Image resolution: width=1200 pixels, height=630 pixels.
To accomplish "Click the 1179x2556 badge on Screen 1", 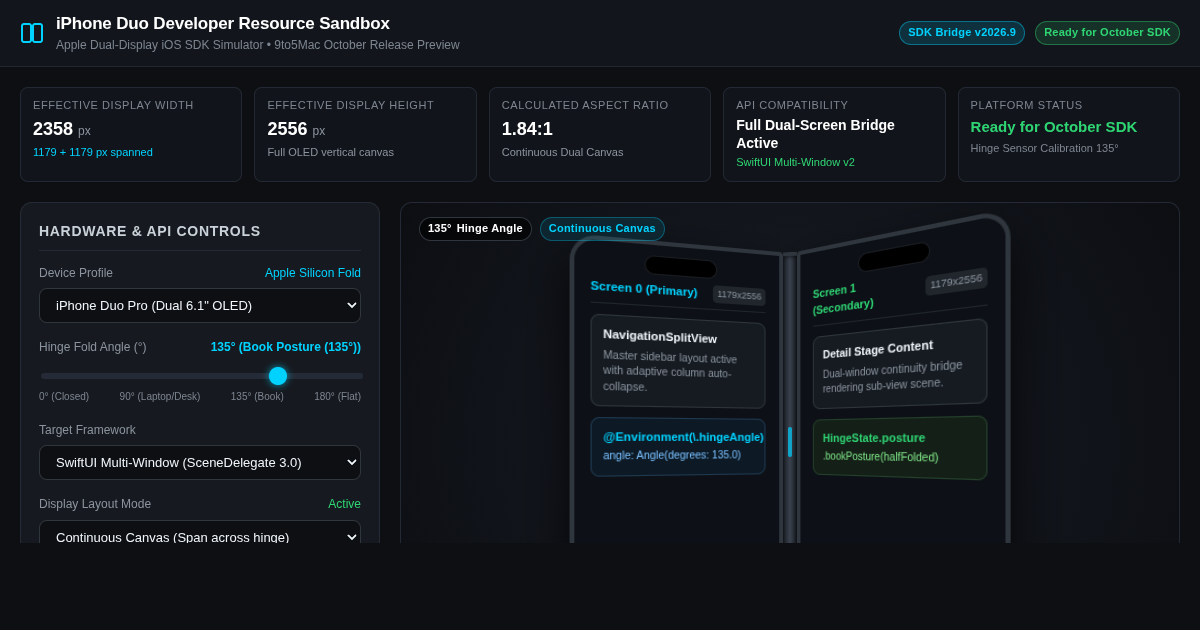I will pyautogui.click(x=956, y=282).
